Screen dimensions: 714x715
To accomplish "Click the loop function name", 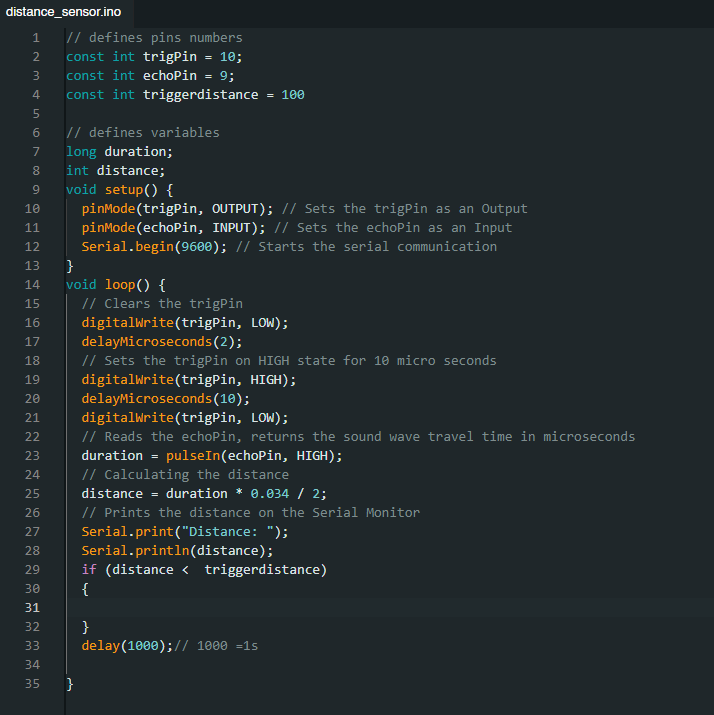I will pos(120,285).
